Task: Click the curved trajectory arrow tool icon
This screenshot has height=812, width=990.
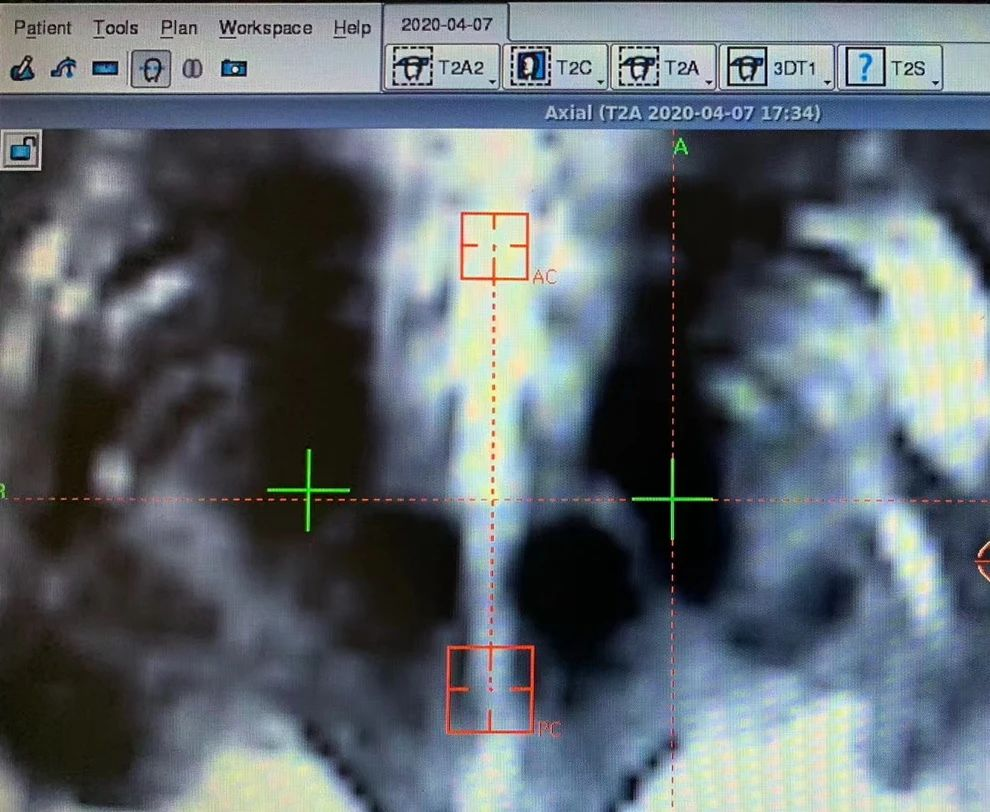Action: (x=64, y=68)
